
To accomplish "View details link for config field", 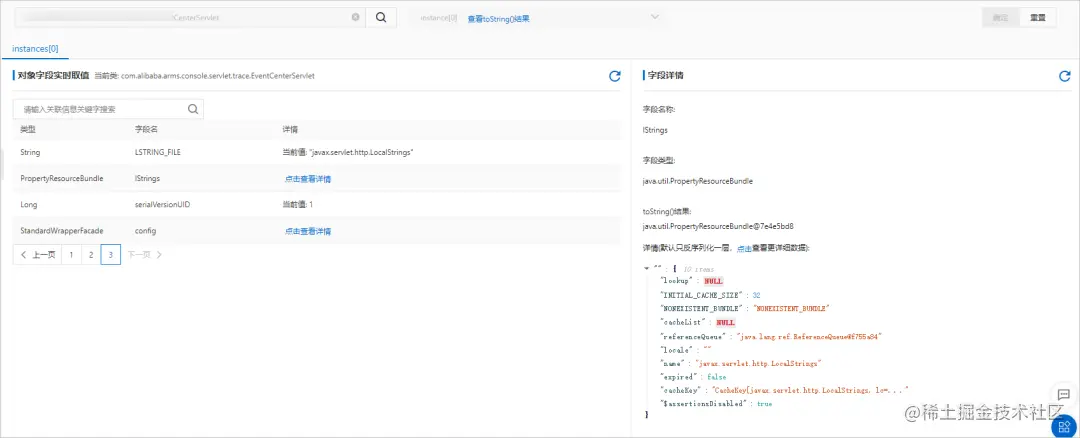I will click(308, 231).
